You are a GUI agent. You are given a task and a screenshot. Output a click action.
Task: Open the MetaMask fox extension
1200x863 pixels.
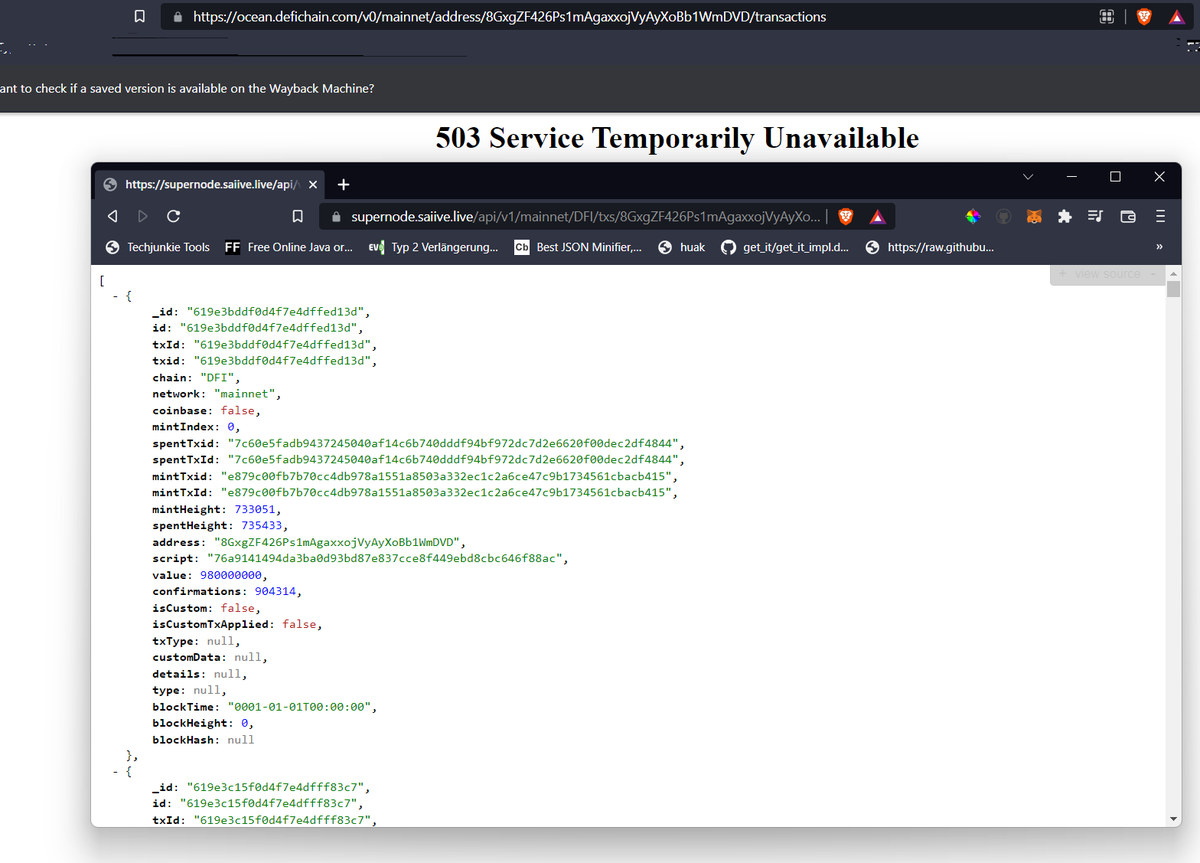[1035, 216]
